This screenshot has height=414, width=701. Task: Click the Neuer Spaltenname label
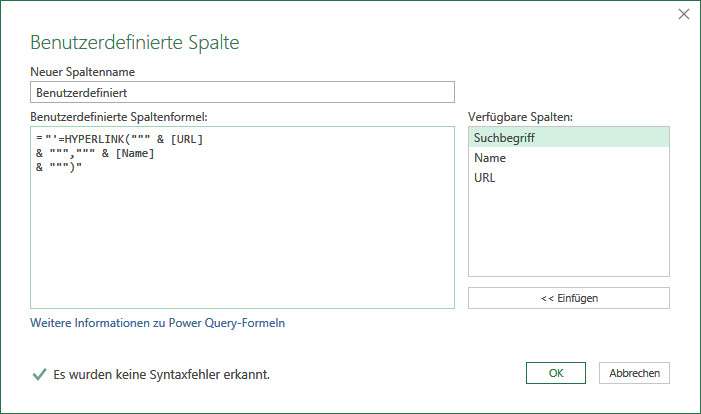click(x=82, y=72)
